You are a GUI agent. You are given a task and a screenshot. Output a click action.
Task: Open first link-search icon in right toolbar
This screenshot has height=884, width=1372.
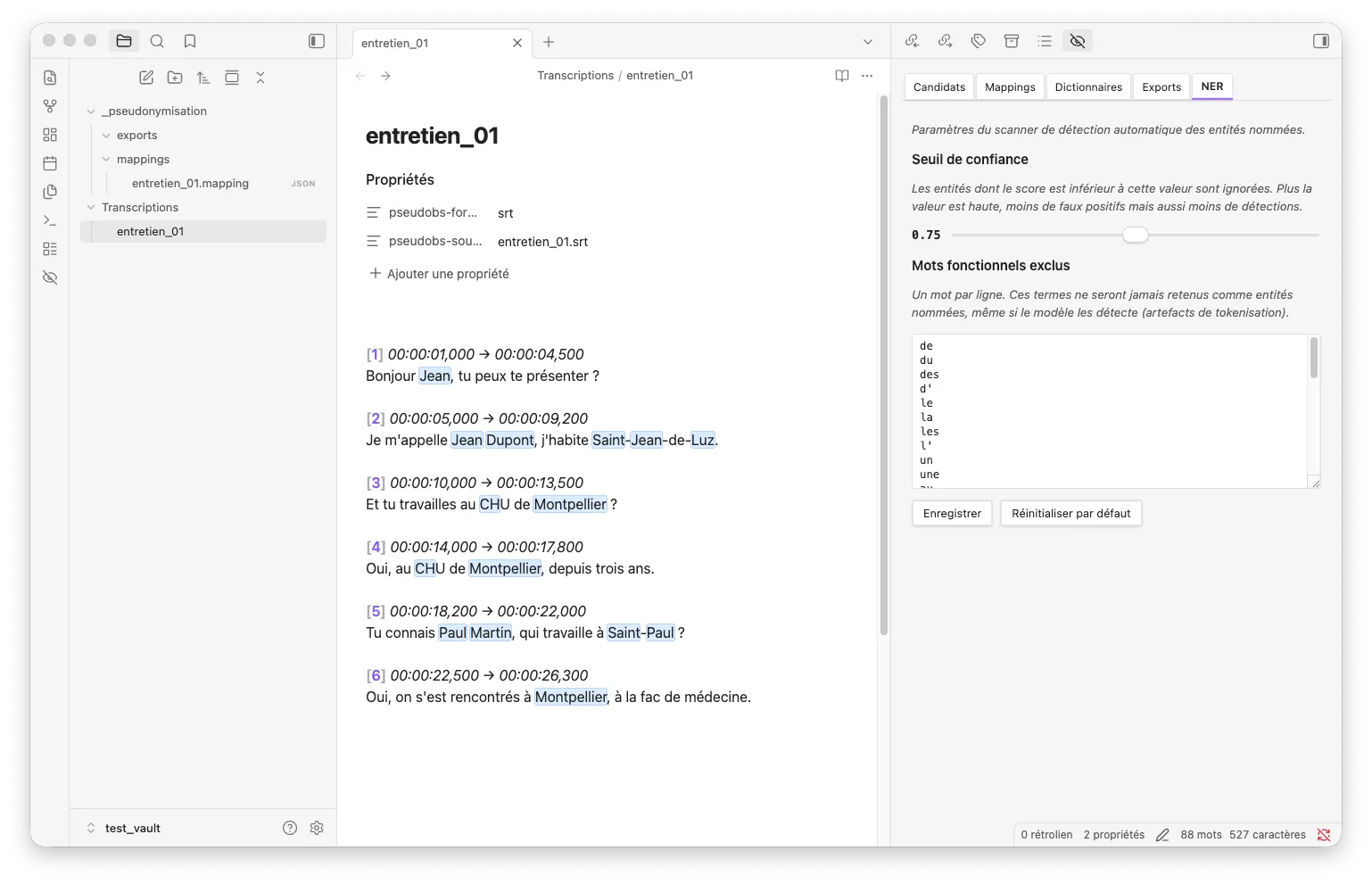coord(912,41)
